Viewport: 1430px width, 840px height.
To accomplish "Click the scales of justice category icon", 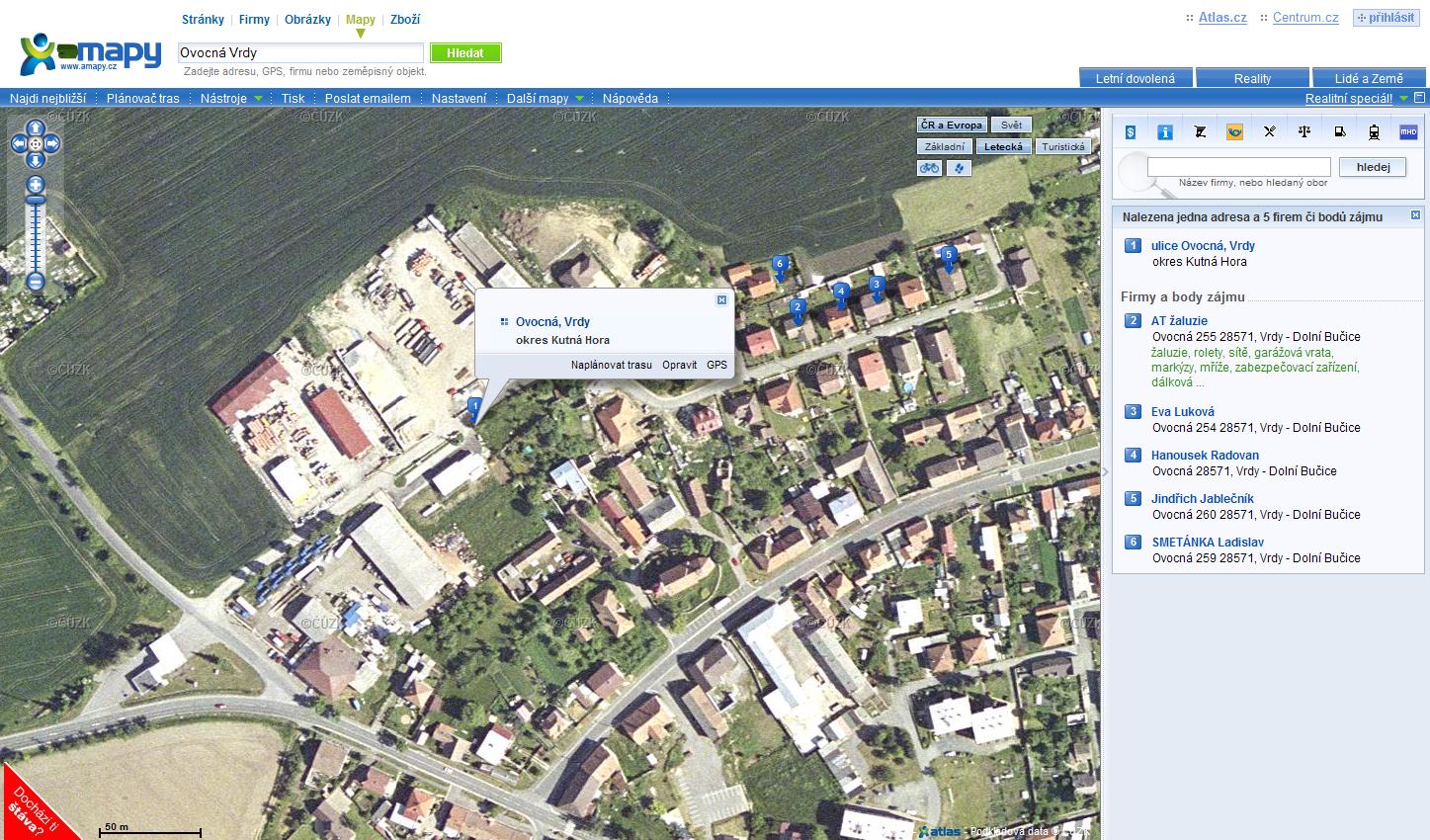I will [1304, 131].
